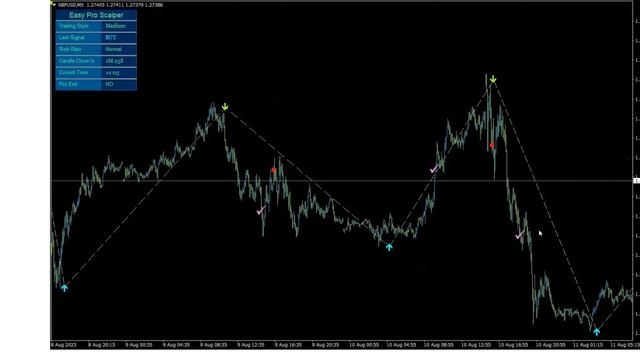Screen dimensions: 640x360
Task: Click the Medium trading style value
Action: point(116,26)
